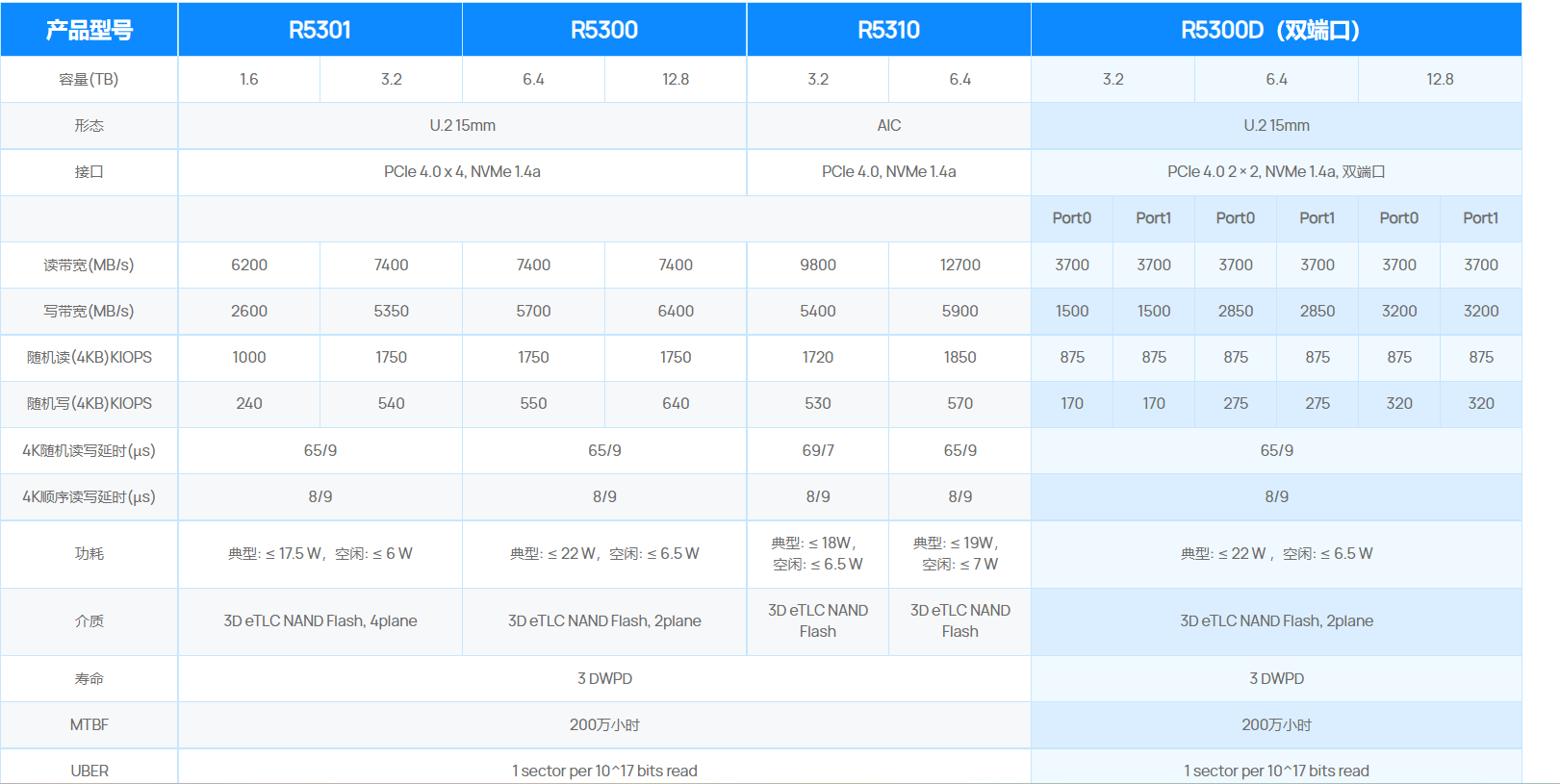Click the 形态 row label
Viewport: 1560px width, 784px height.
coord(89,126)
